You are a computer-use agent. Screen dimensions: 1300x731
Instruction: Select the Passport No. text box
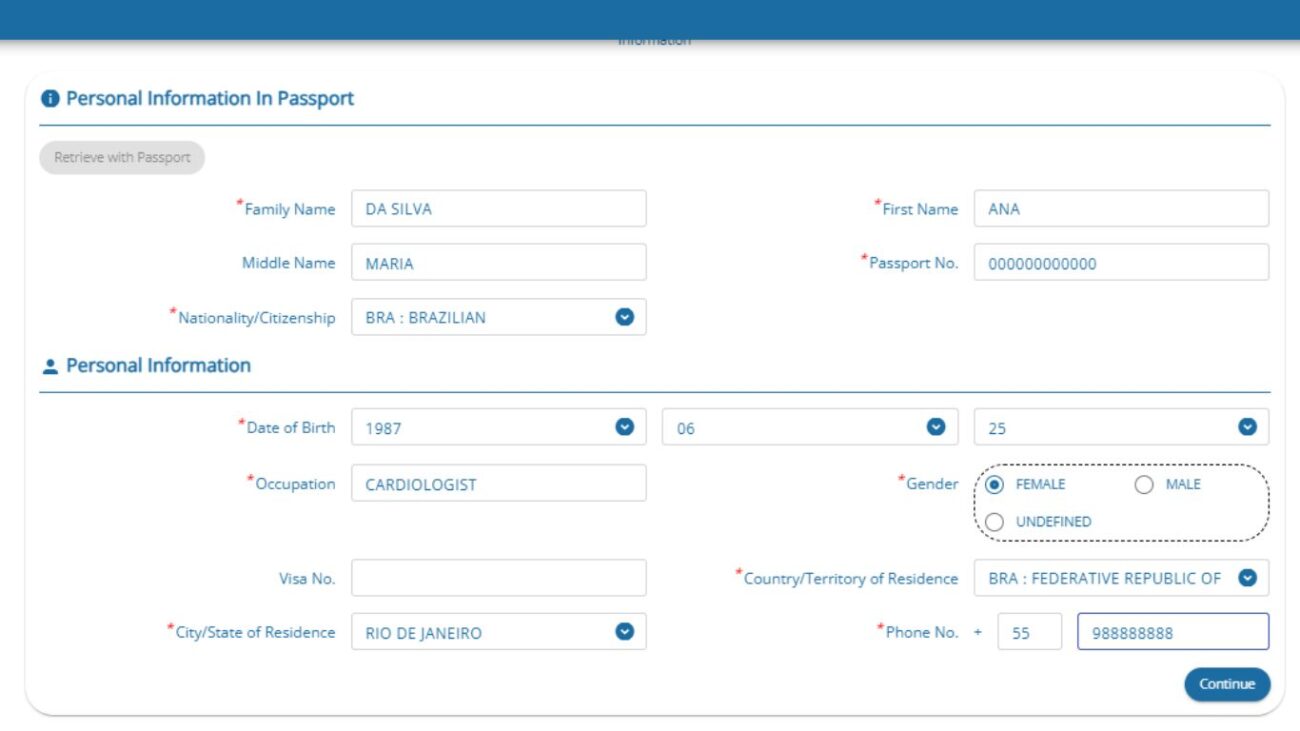tap(1120, 263)
